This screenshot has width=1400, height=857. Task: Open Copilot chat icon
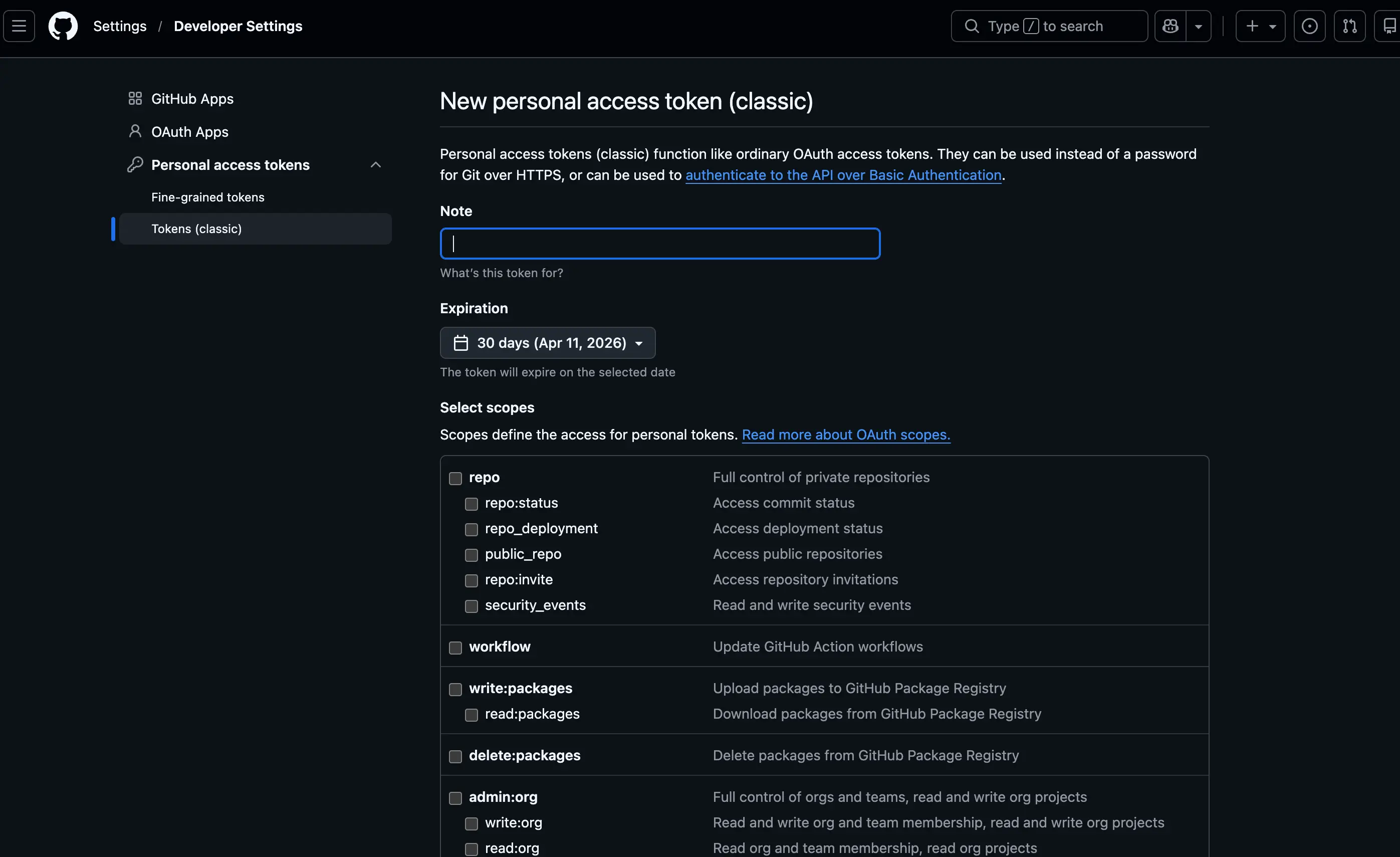(x=1171, y=26)
